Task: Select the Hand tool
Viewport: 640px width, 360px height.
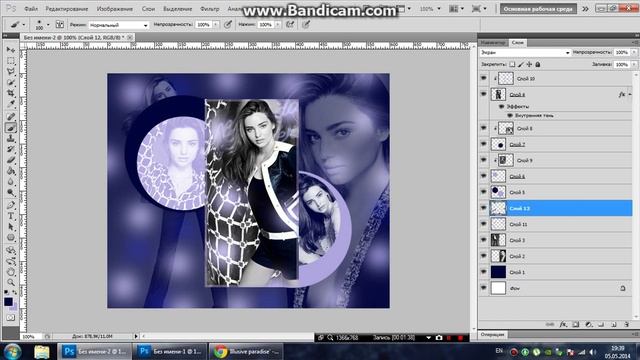Action: pos(11,271)
